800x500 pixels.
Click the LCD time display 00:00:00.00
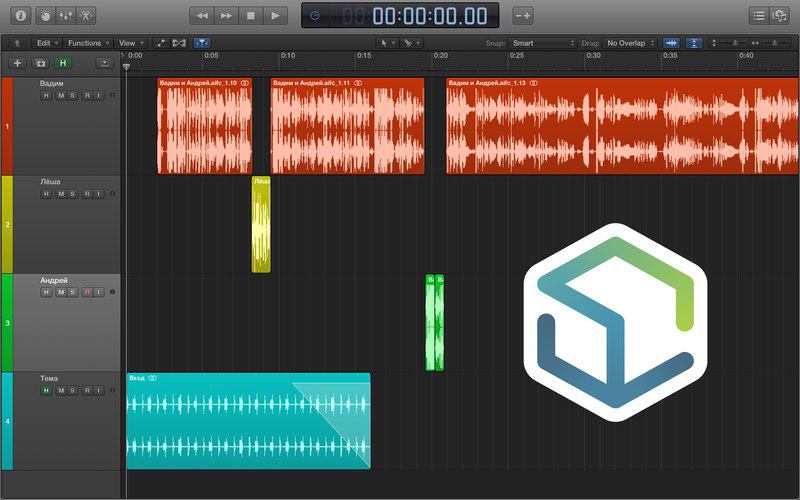(x=430, y=16)
